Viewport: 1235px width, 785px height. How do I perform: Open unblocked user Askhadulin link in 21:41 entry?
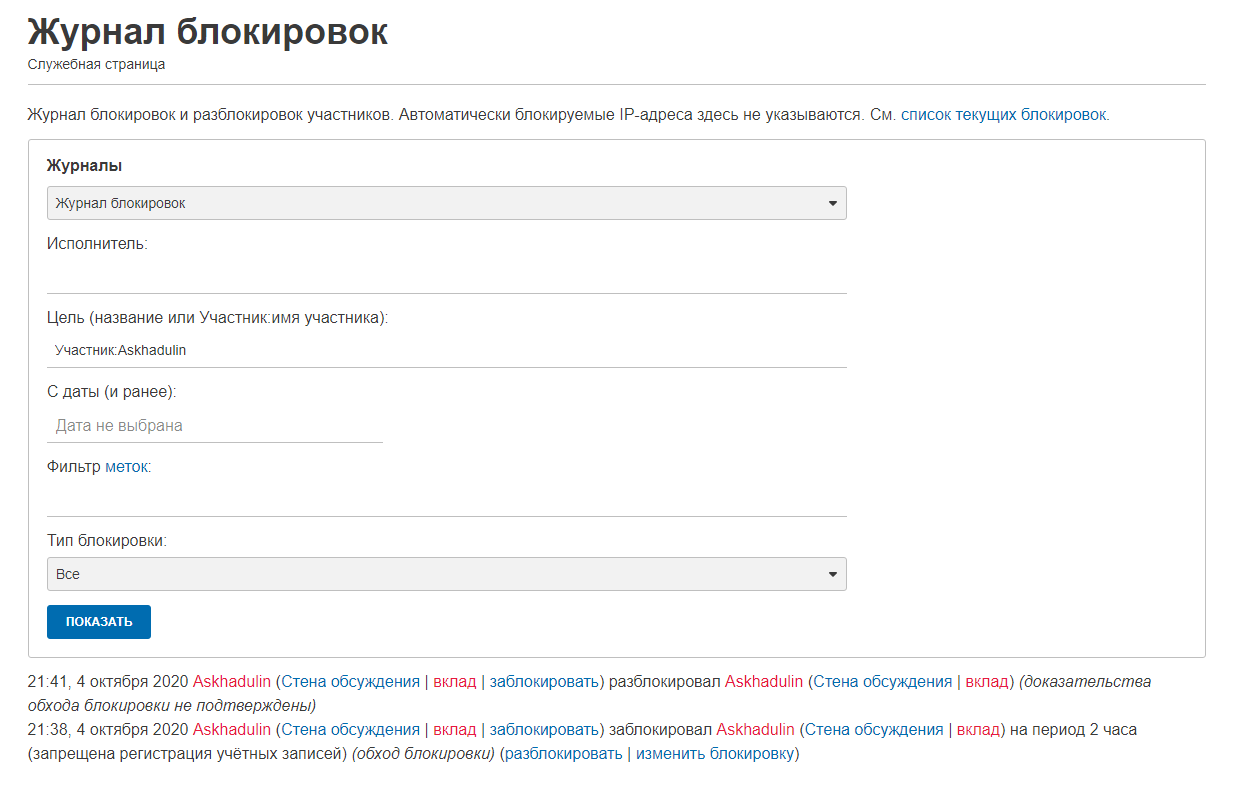(763, 682)
